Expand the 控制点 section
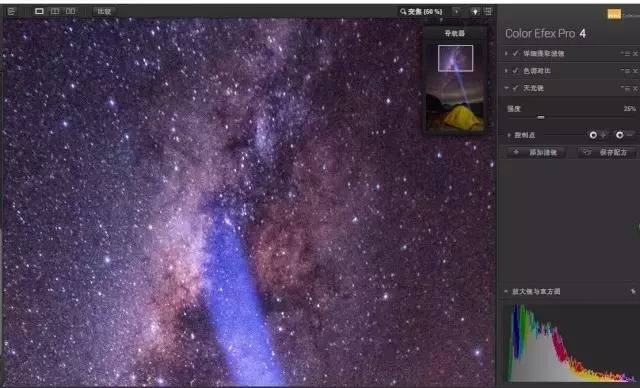This screenshot has height=388, width=640. pos(509,135)
